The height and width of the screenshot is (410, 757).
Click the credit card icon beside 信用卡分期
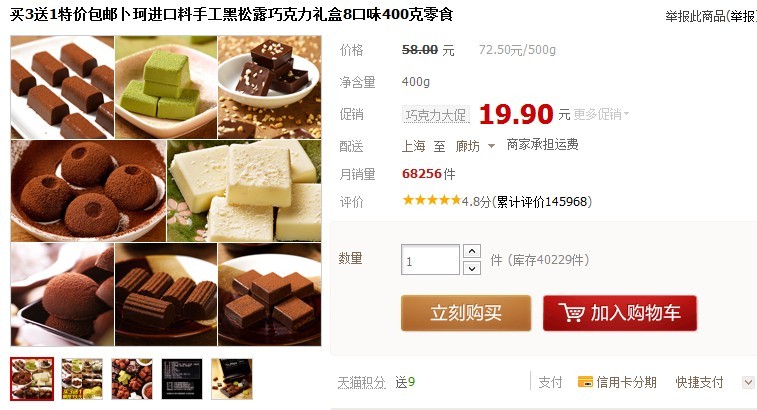(585, 382)
